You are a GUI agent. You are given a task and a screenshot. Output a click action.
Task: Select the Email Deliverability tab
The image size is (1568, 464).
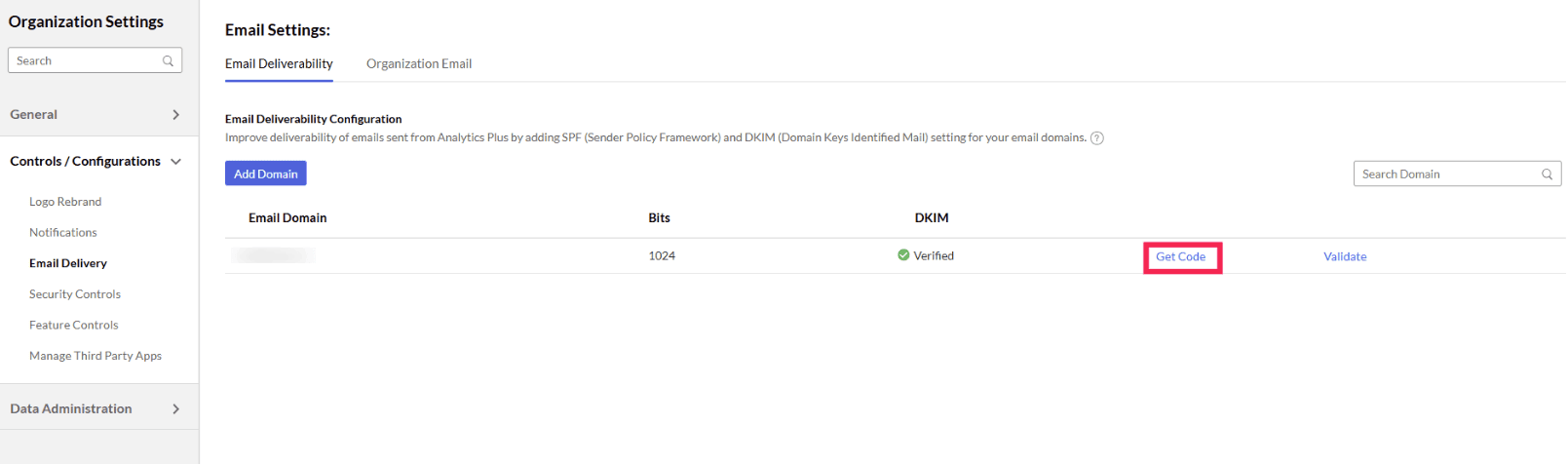point(279,64)
